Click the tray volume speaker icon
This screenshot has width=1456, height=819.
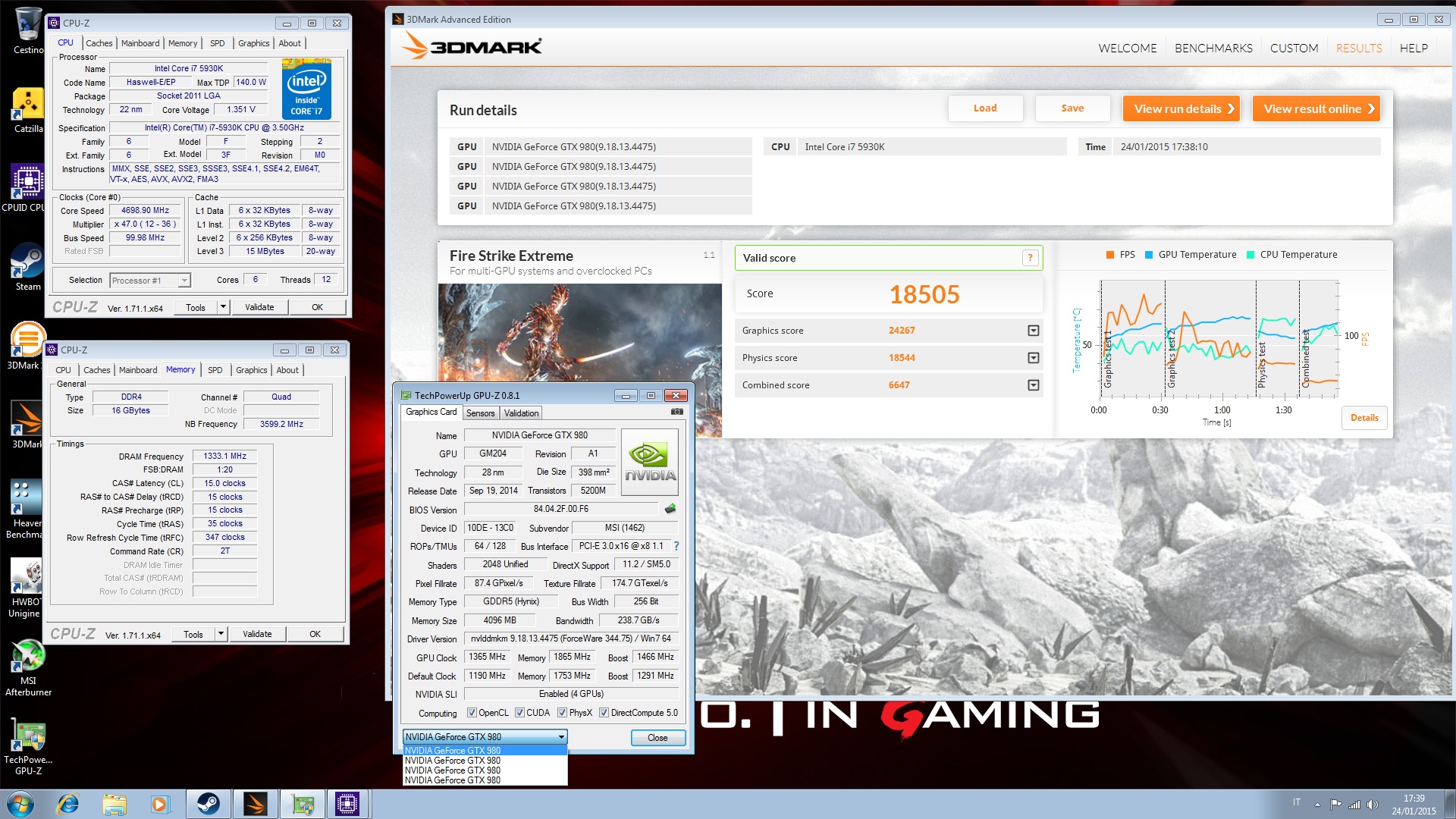(1373, 805)
